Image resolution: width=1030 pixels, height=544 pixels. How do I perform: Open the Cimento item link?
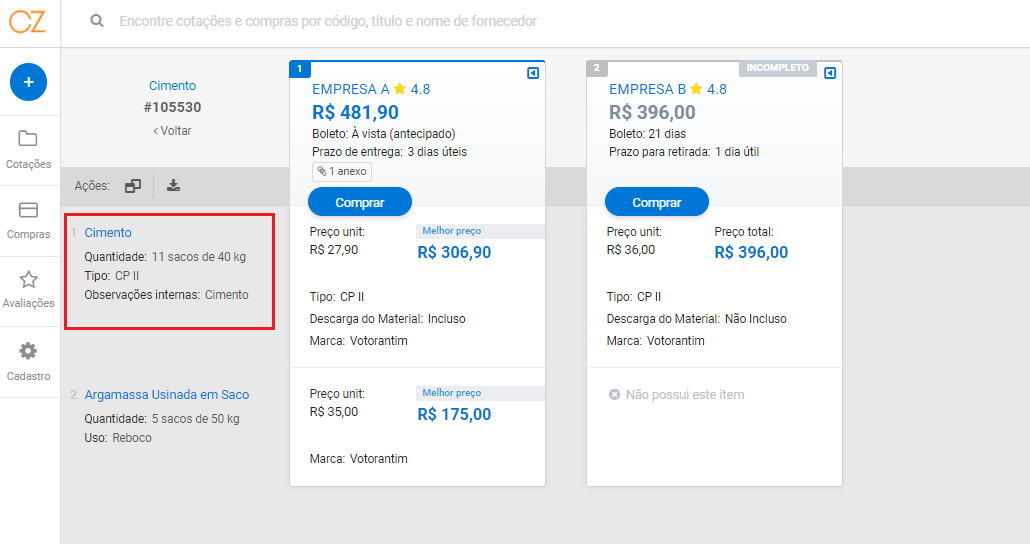108,233
